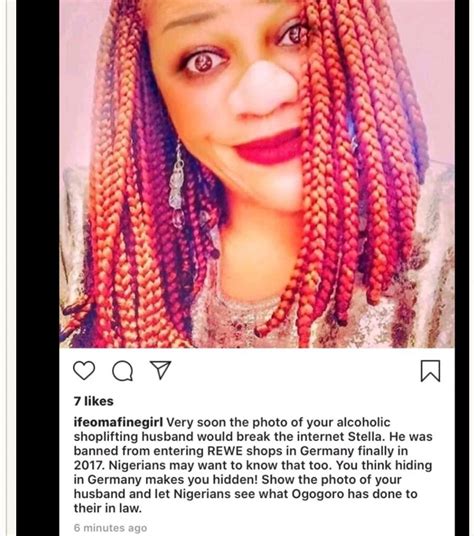The width and height of the screenshot is (474, 536).
Task: Click the red lips in the photo
Action: point(268,147)
